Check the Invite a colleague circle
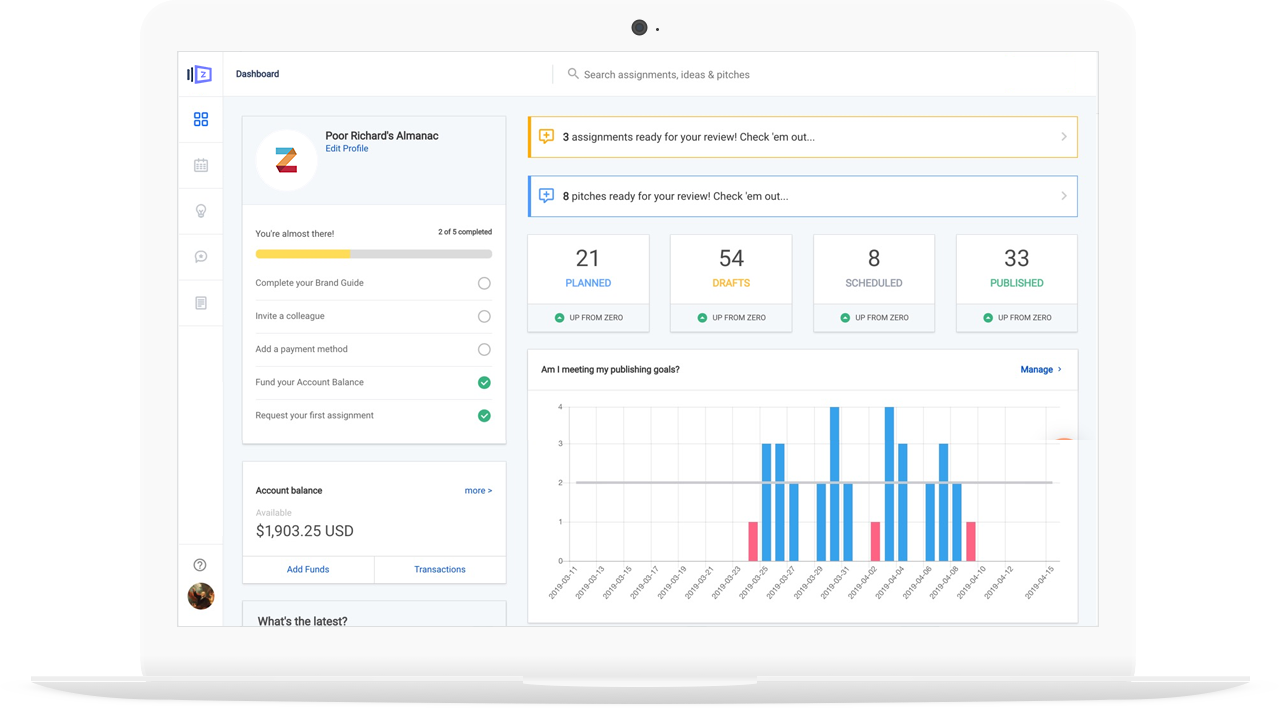Image resolution: width=1279 pixels, height=708 pixels. [x=484, y=316]
